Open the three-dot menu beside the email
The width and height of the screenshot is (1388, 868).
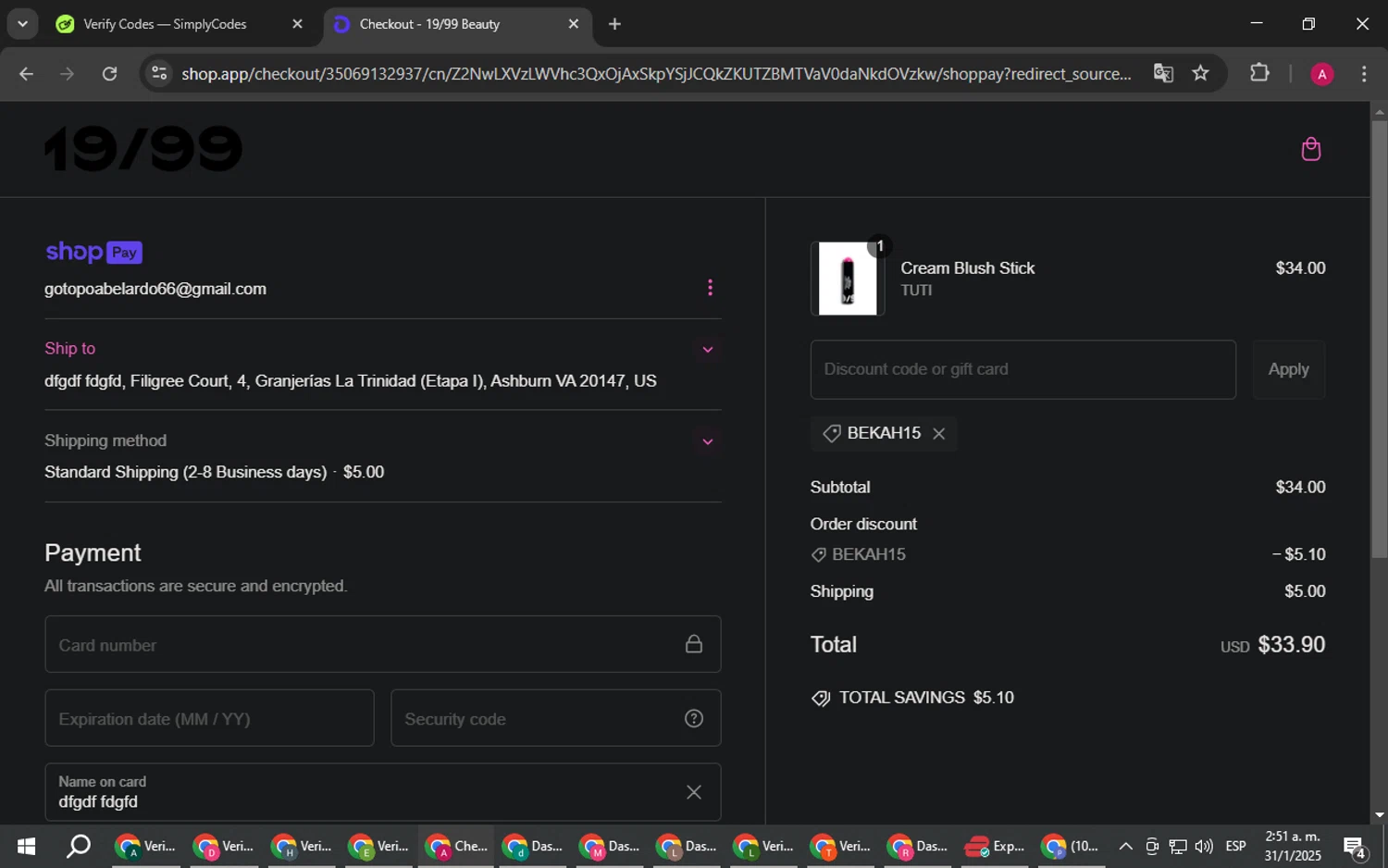(710, 288)
